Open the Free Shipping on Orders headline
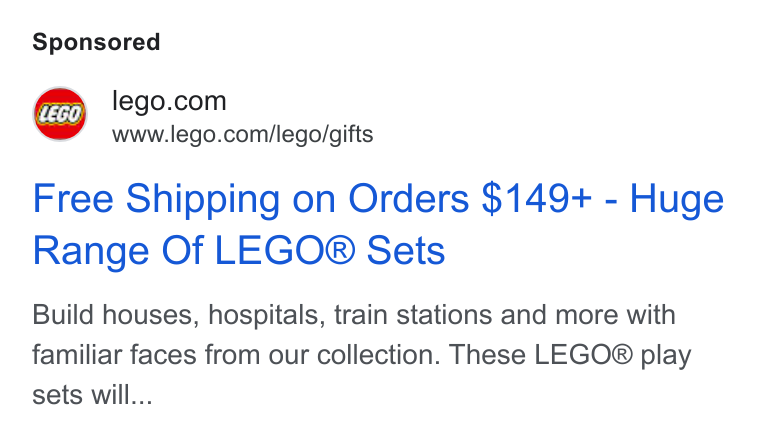Screen dimensions: 760x438 378,224
